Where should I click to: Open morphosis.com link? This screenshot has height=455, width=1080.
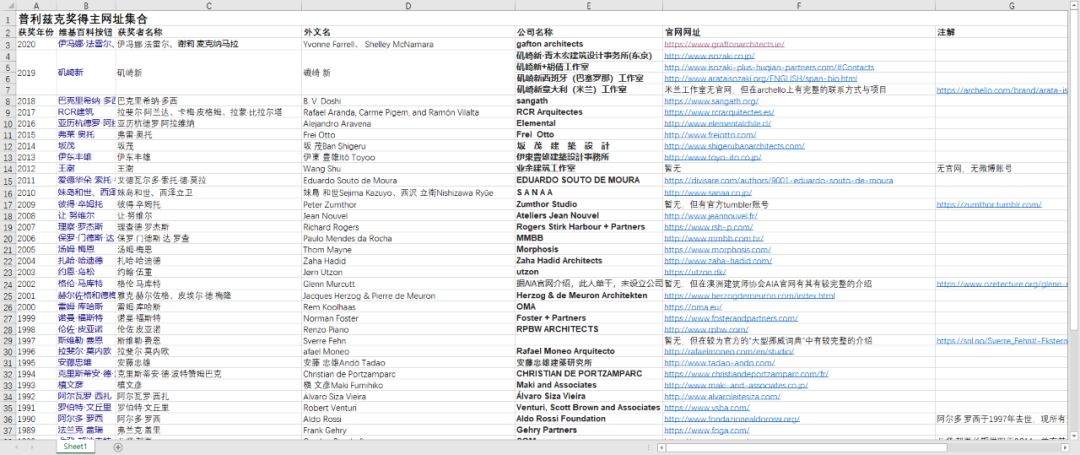(x=717, y=249)
